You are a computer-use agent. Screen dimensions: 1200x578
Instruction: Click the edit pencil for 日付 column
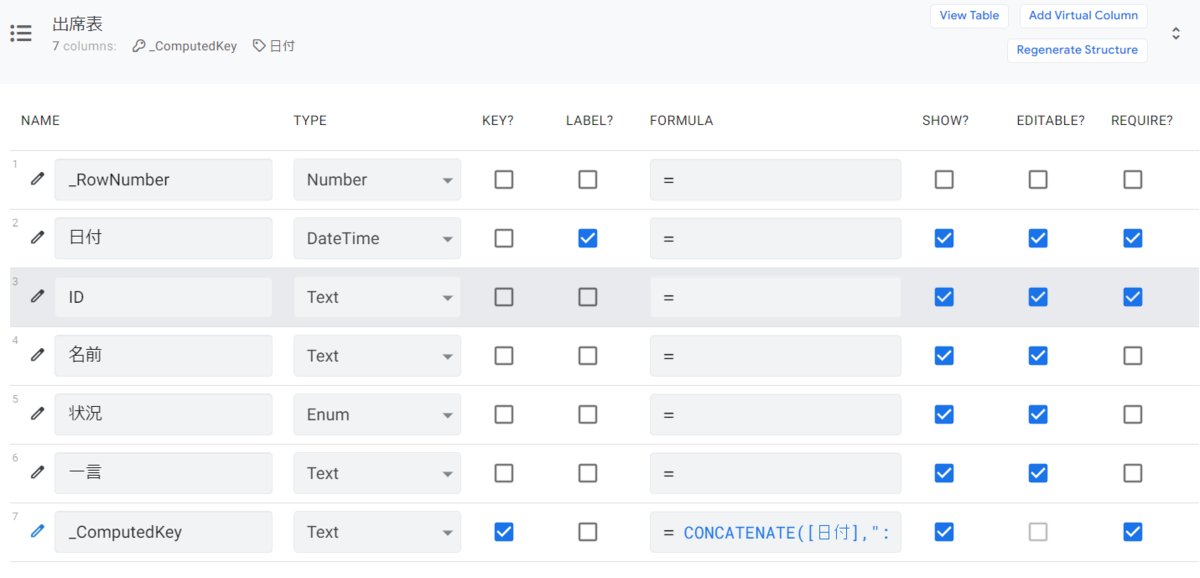[x=38, y=238]
